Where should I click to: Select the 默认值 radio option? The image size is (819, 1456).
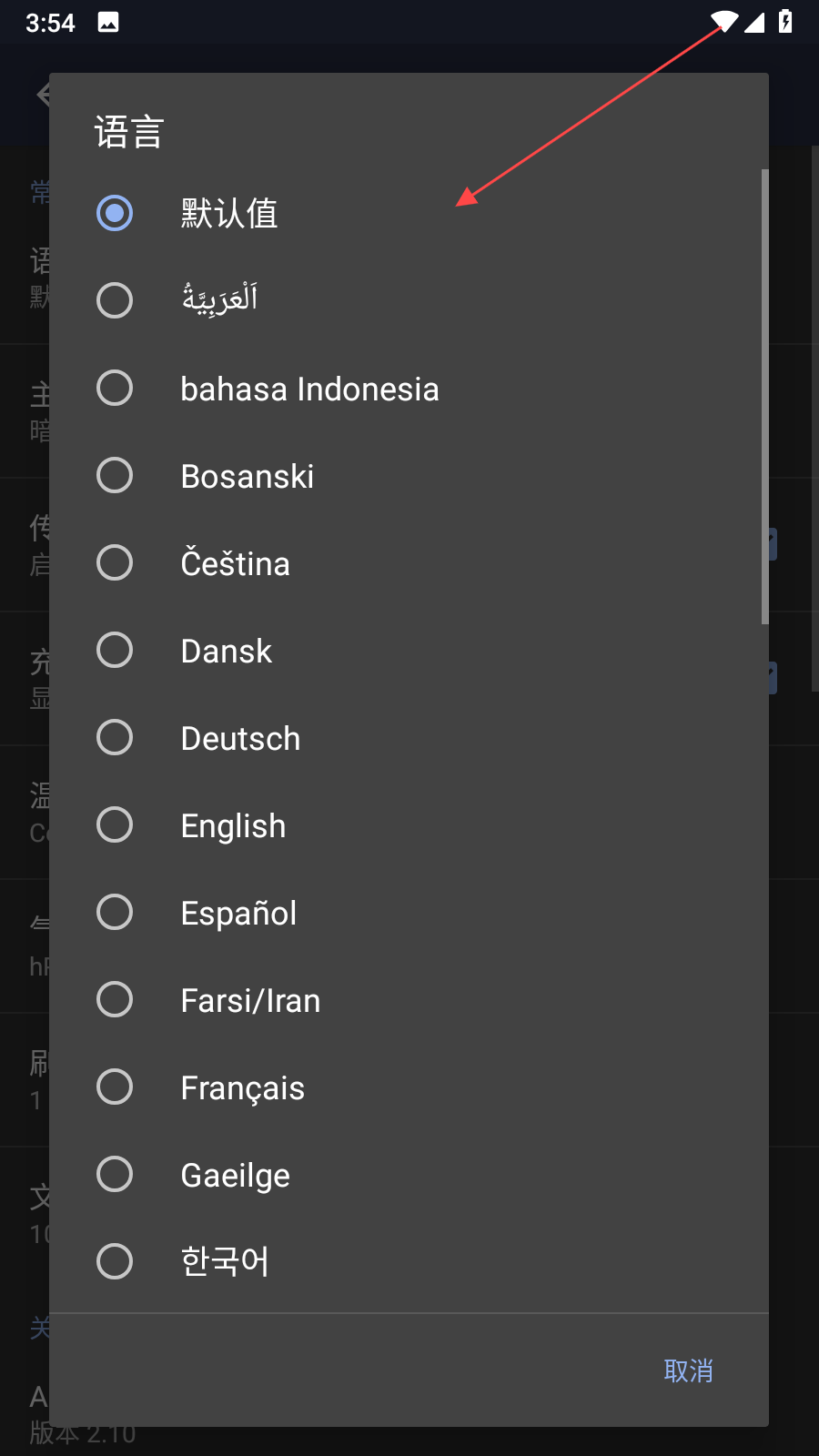pyautogui.click(x=115, y=213)
